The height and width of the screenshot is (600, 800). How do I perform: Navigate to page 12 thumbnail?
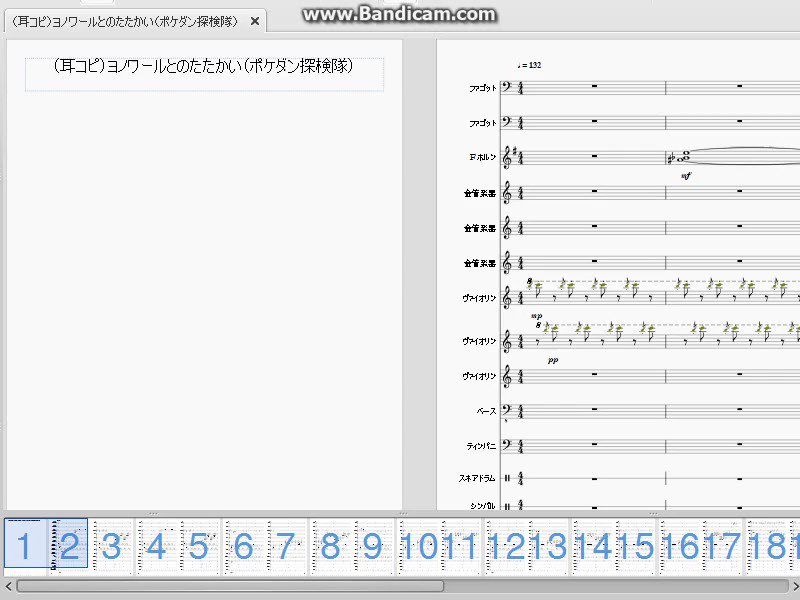pyautogui.click(x=505, y=545)
